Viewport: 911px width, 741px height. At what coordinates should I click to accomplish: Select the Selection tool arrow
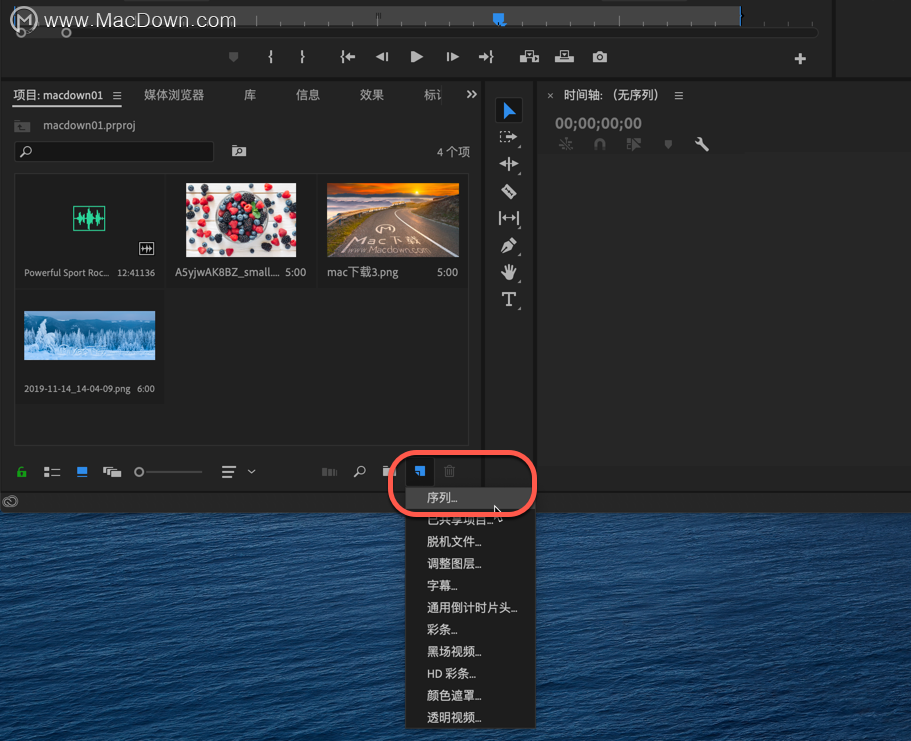click(509, 110)
